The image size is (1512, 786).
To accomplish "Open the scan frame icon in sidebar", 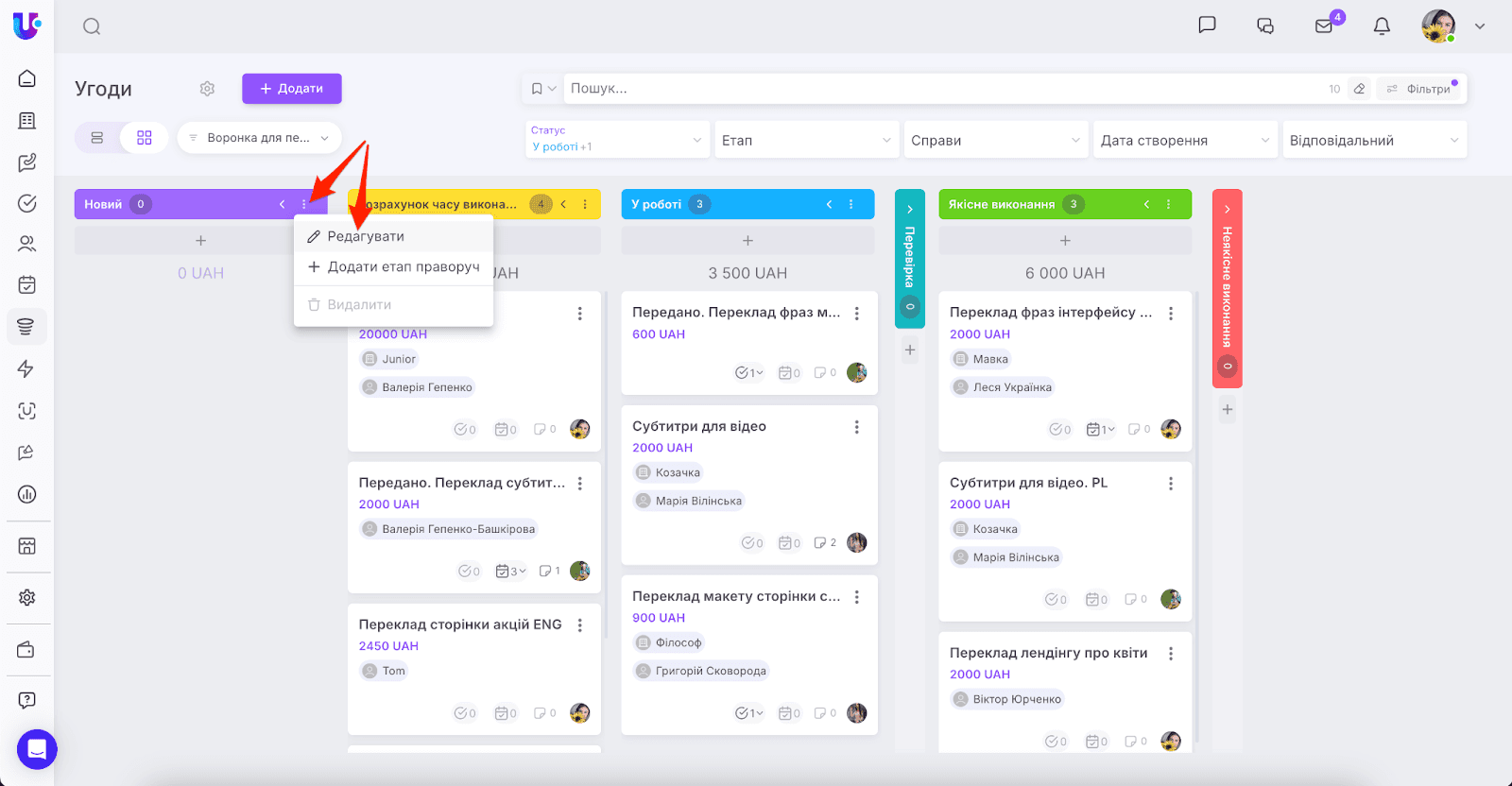I will [x=27, y=411].
